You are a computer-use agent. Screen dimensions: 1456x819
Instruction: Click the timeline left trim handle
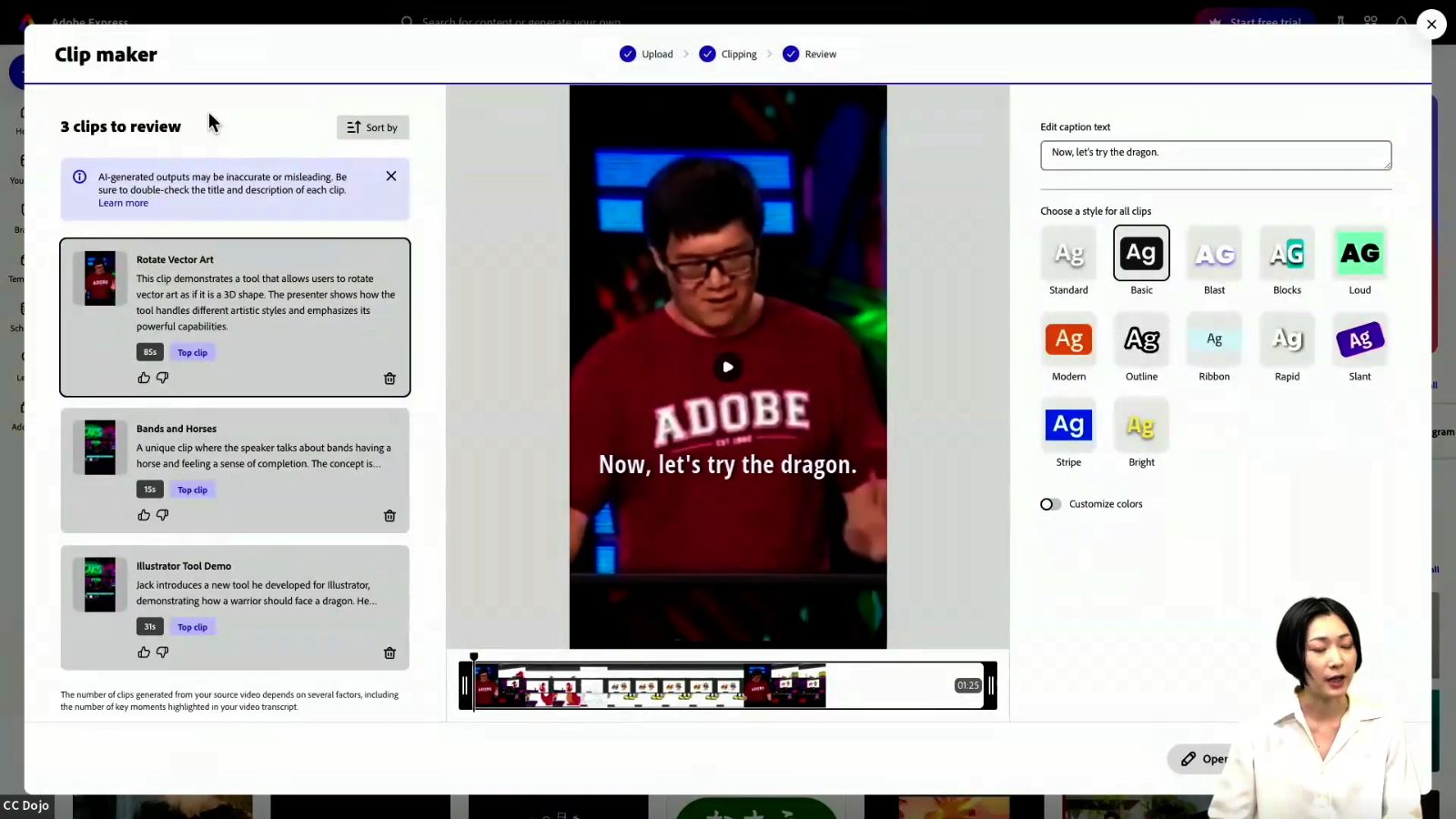(465, 685)
